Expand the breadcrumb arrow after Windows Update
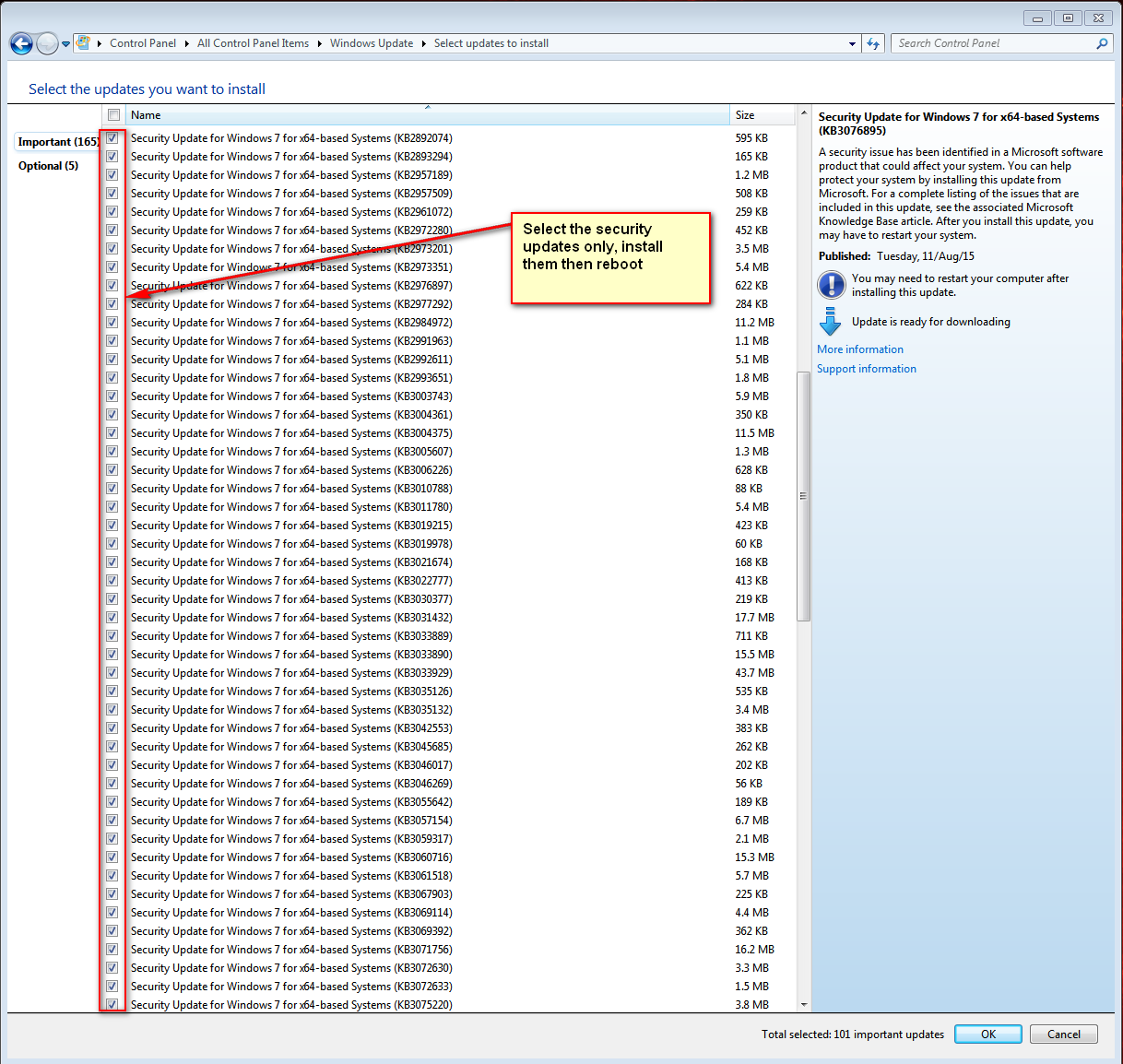Image resolution: width=1123 pixels, height=1064 pixels. [423, 43]
